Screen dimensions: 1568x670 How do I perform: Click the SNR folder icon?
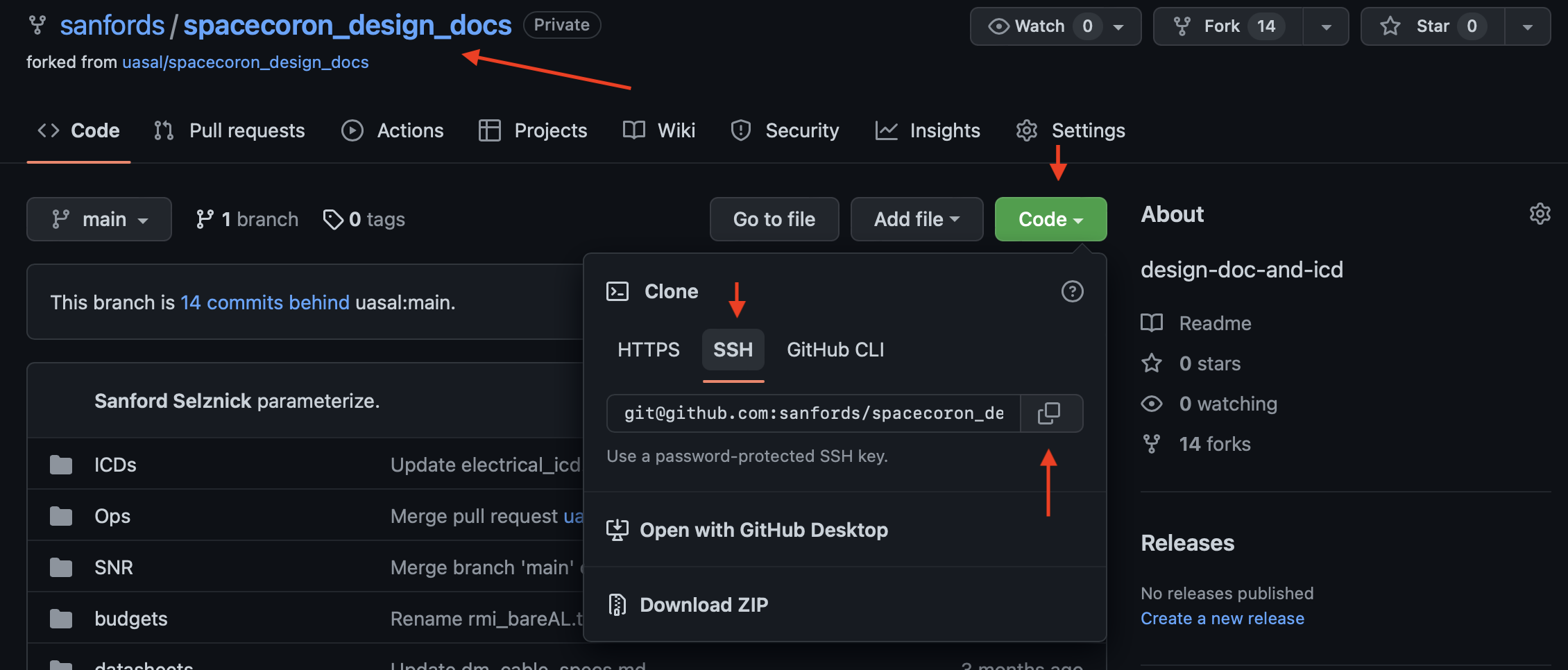pos(61,567)
